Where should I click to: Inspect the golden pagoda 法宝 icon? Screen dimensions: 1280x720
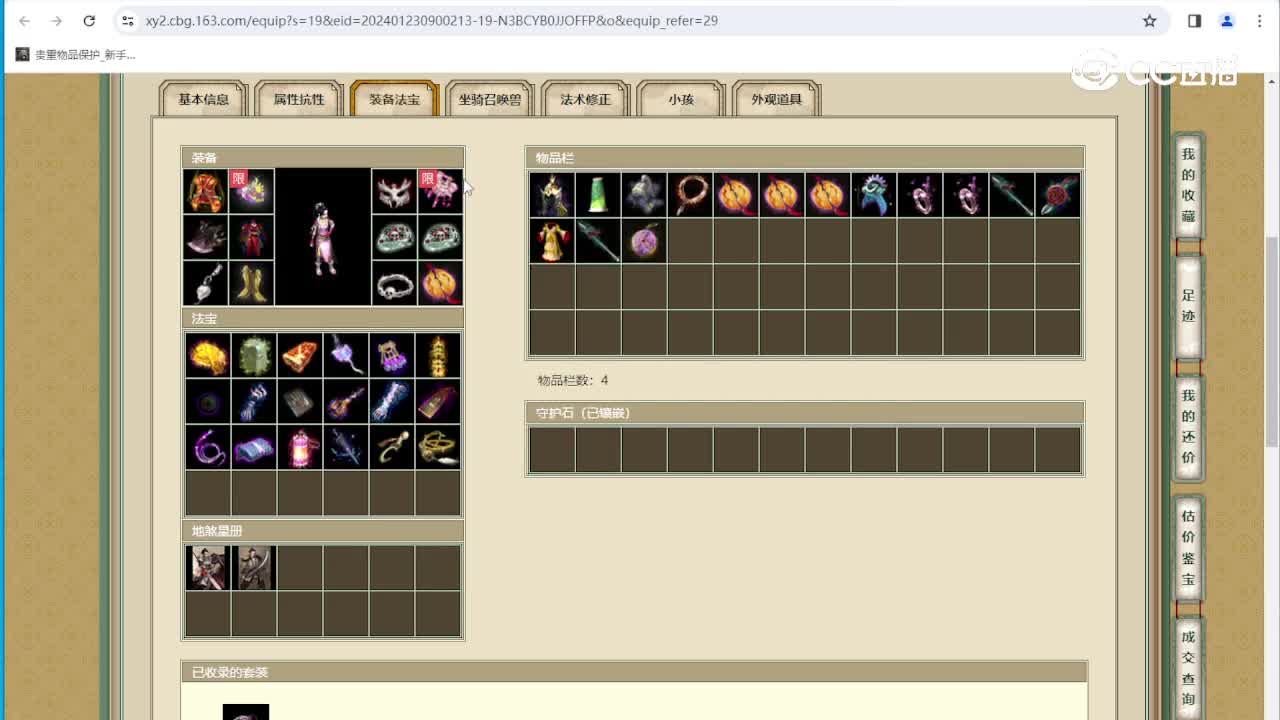(438, 355)
